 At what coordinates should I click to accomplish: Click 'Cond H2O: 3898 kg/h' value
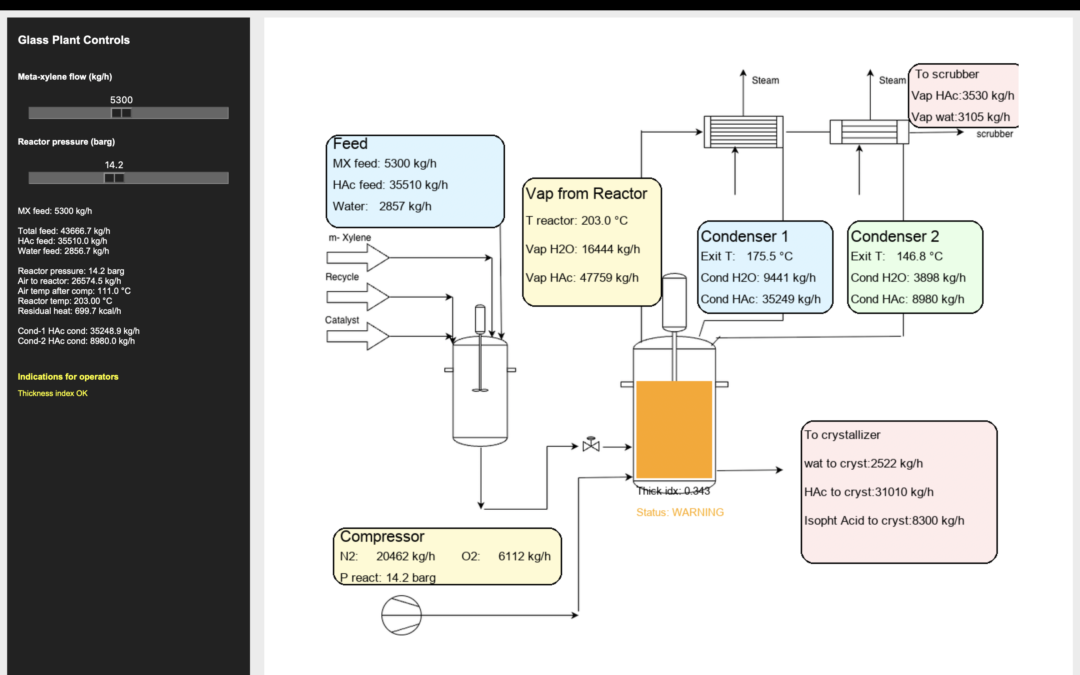[x=908, y=278]
